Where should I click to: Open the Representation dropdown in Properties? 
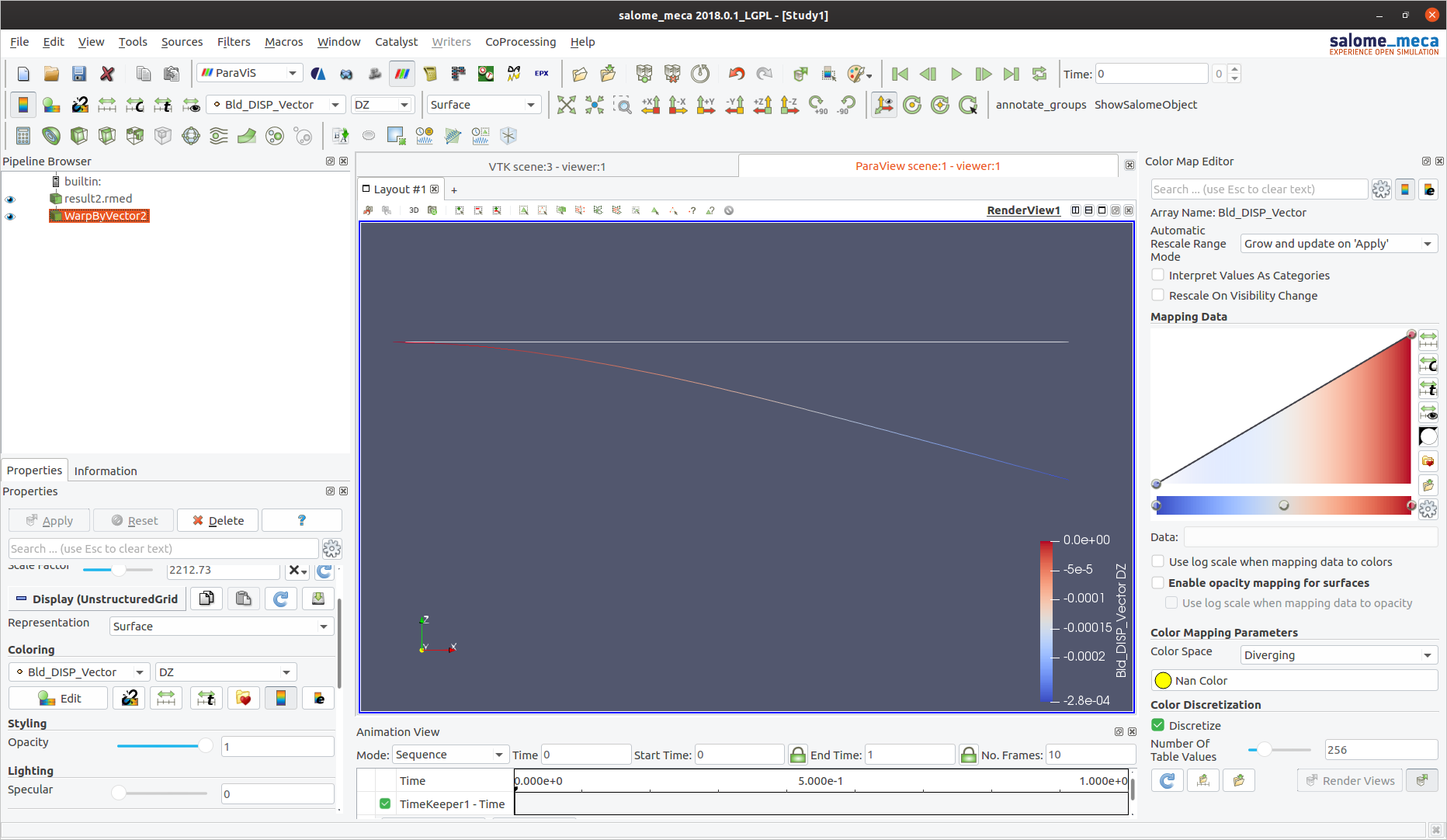tap(221, 627)
